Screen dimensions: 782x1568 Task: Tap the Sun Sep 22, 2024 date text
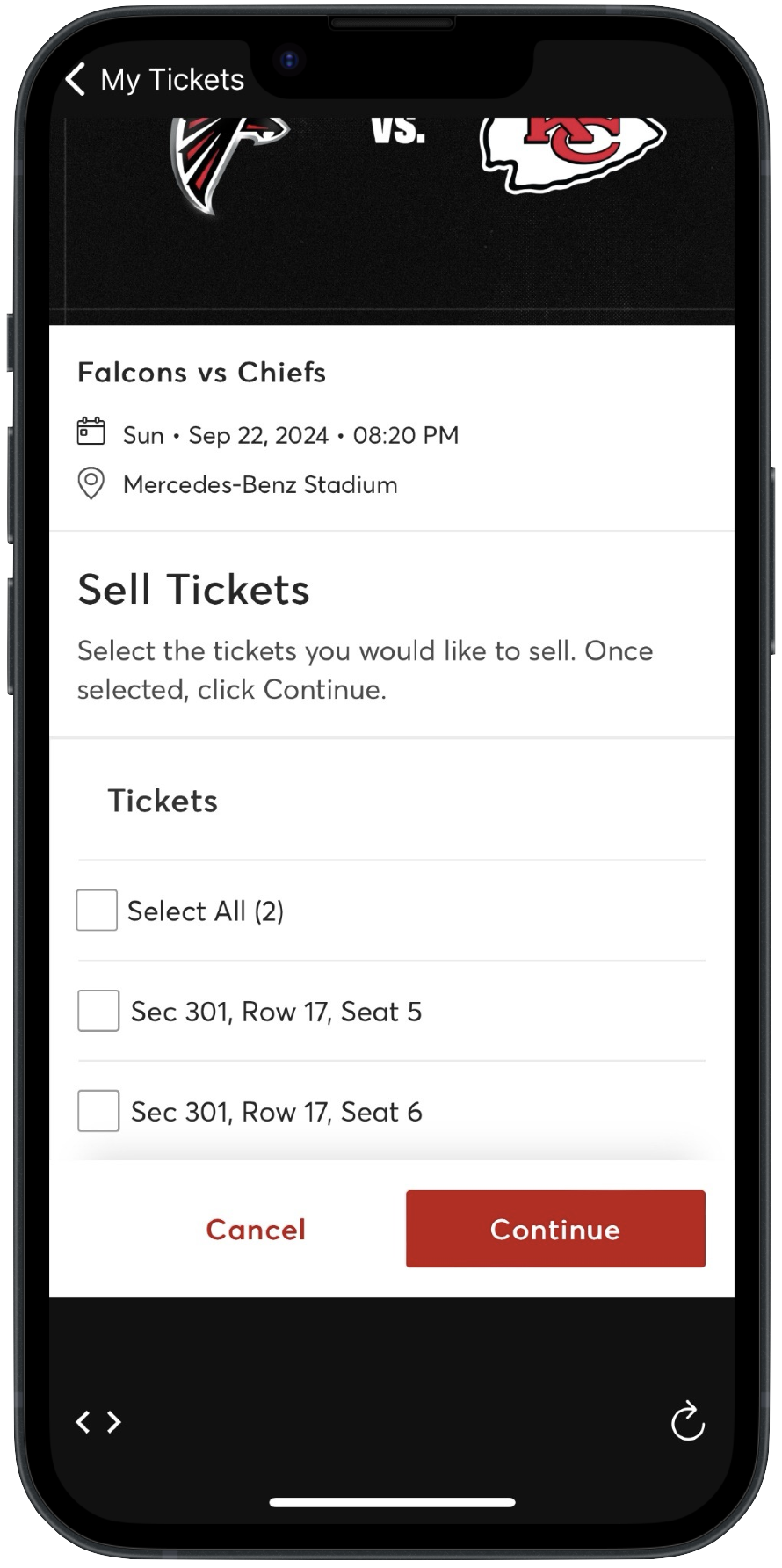[291, 435]
